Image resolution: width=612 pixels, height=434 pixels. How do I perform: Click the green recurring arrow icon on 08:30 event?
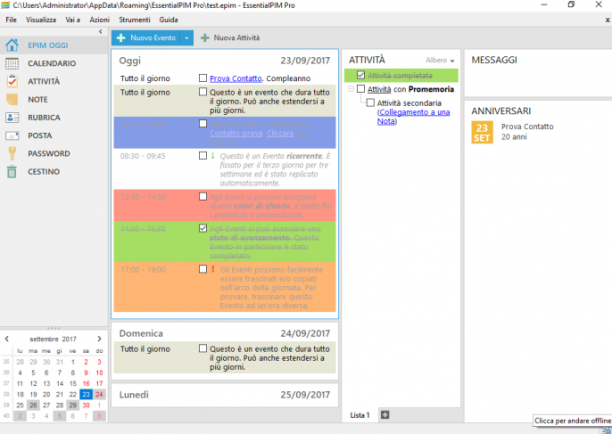point(213,156)
